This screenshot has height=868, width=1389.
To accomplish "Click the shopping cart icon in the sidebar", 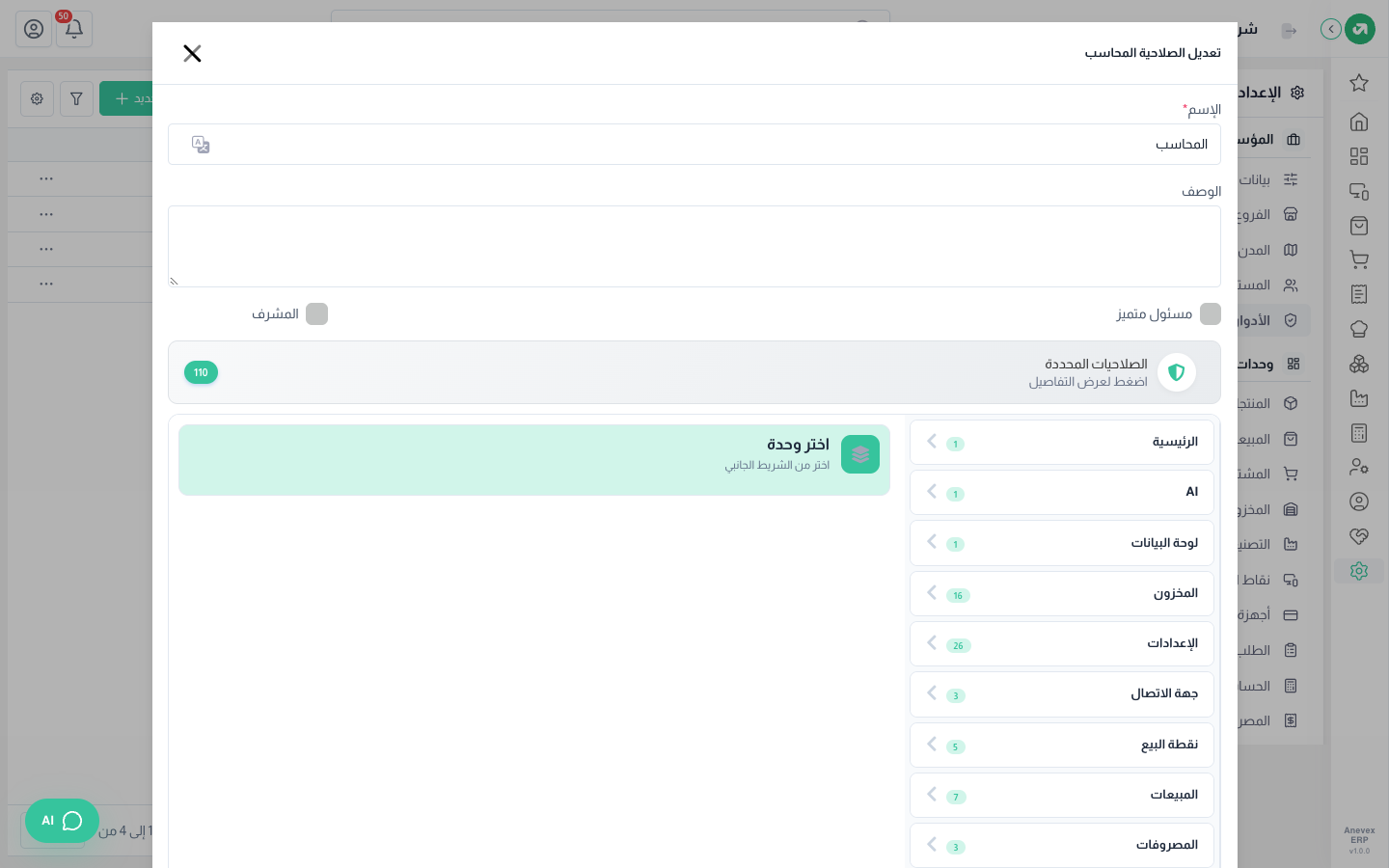I will coord(1359,259).
